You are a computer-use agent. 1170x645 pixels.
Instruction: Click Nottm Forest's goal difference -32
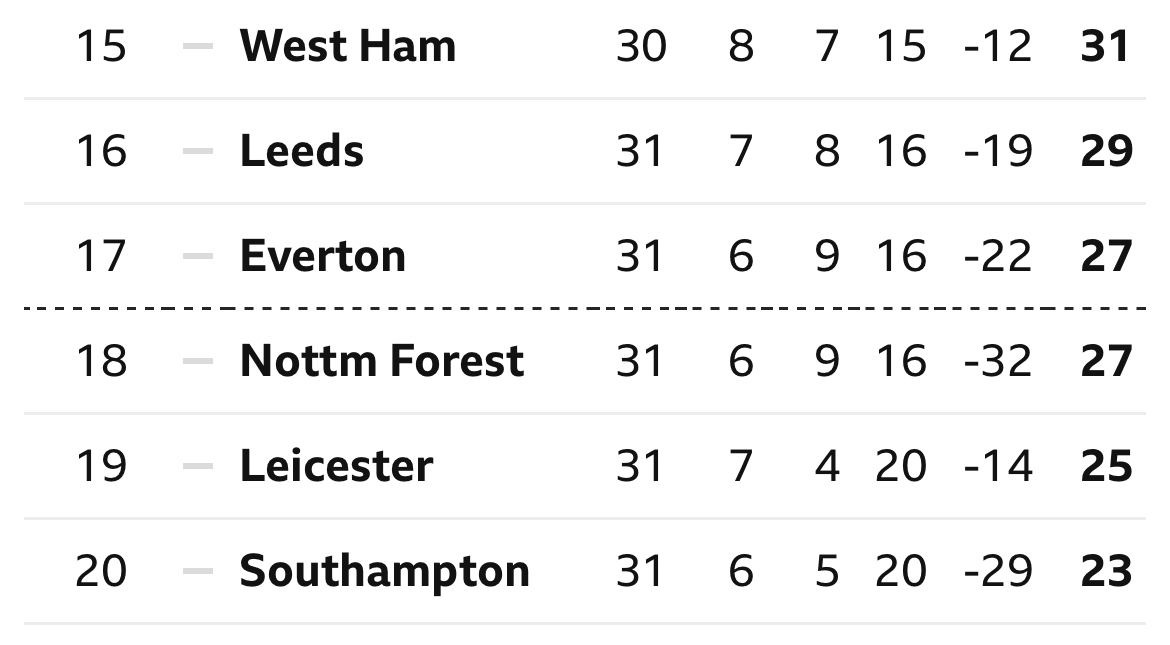pos(998,361)
